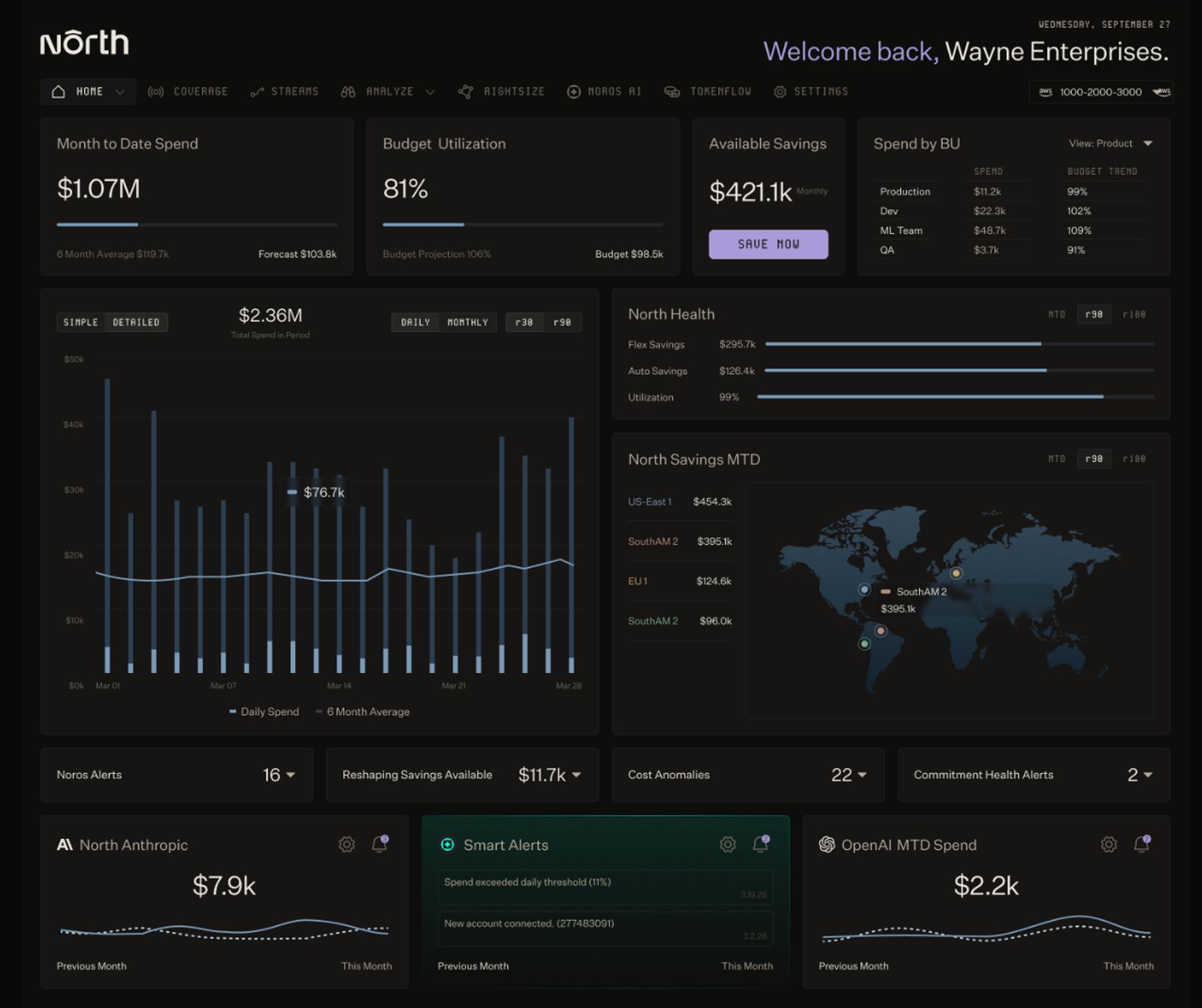Open the Coverage tab

188,92
